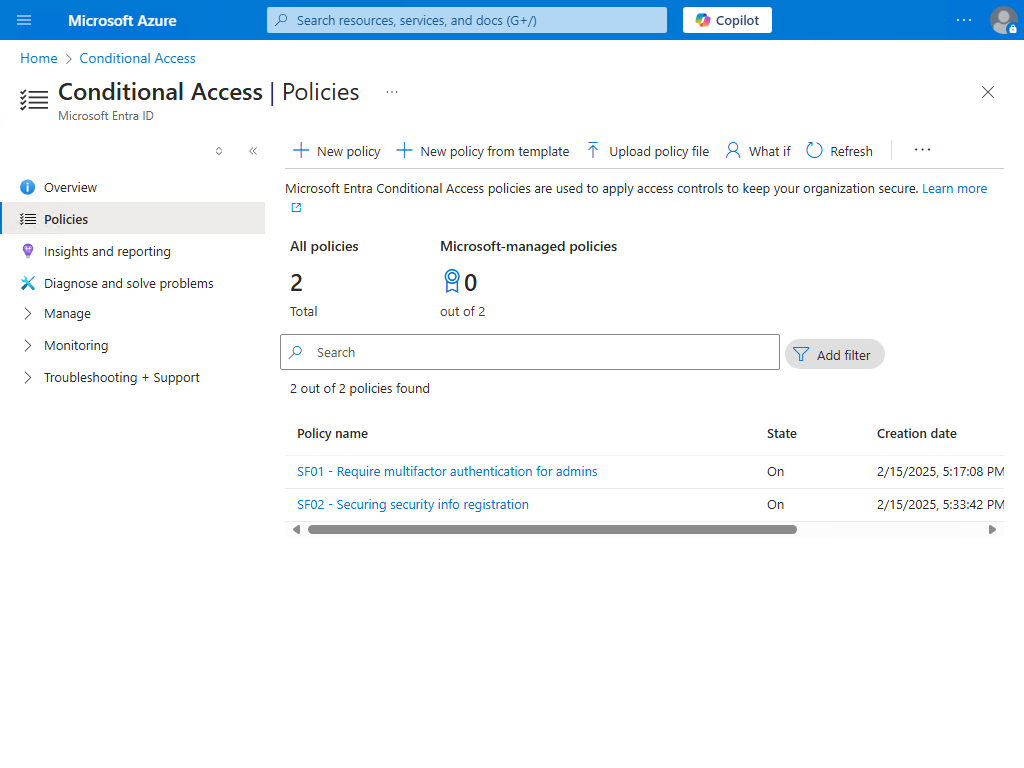Follow the Learn more link

pos(954,189)
